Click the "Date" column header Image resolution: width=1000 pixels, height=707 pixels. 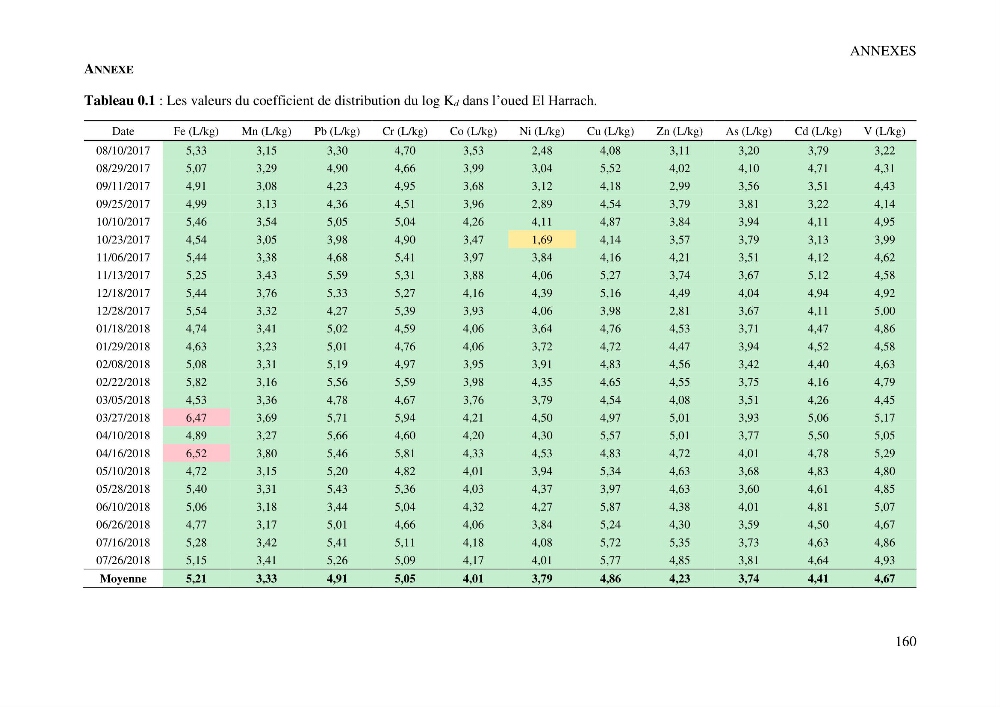[123, 131]
